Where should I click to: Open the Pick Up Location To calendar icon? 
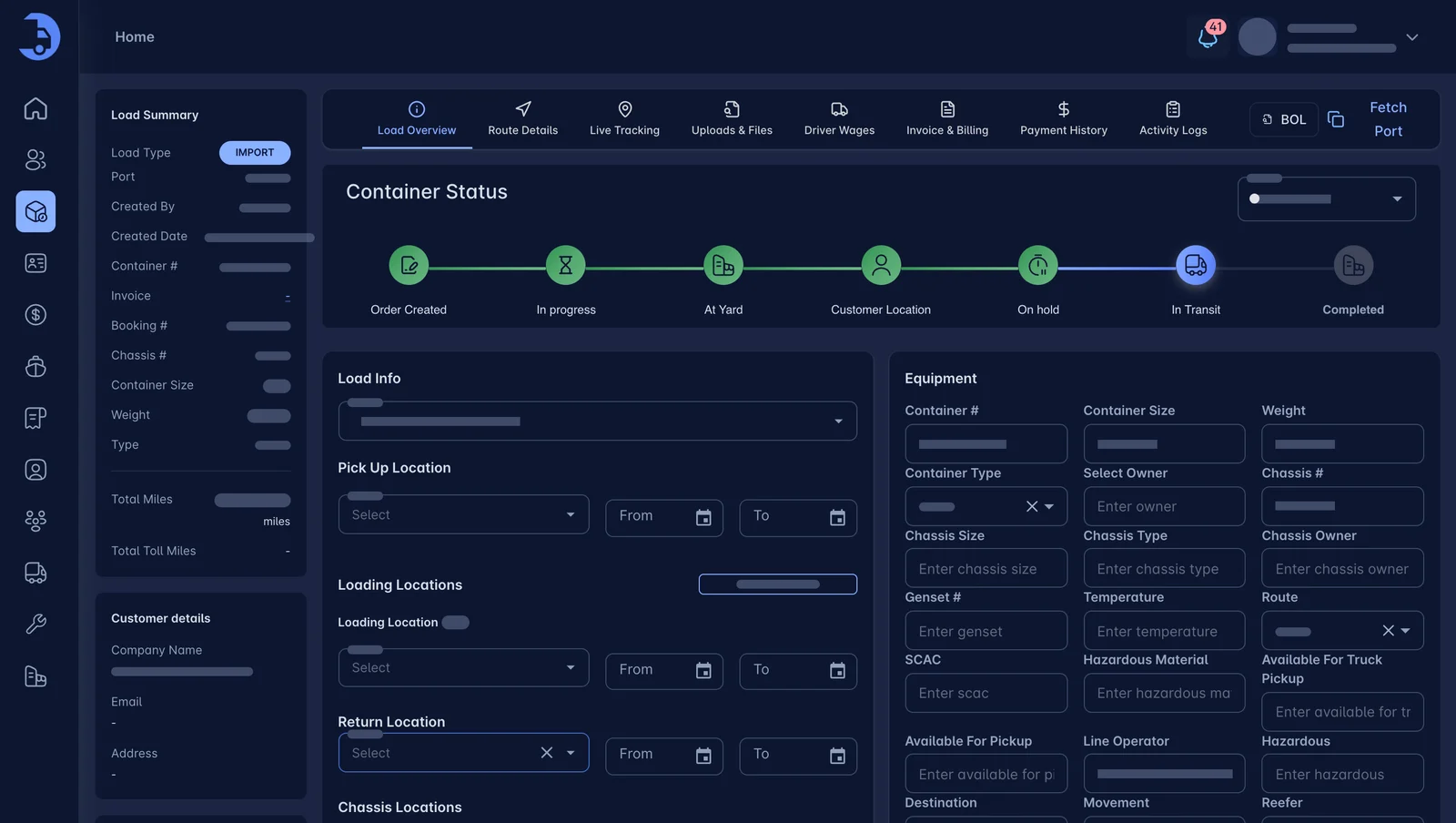point(837,517)
